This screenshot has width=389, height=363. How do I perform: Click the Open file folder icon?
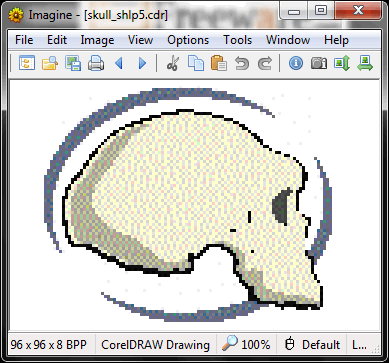click(50, 63)
